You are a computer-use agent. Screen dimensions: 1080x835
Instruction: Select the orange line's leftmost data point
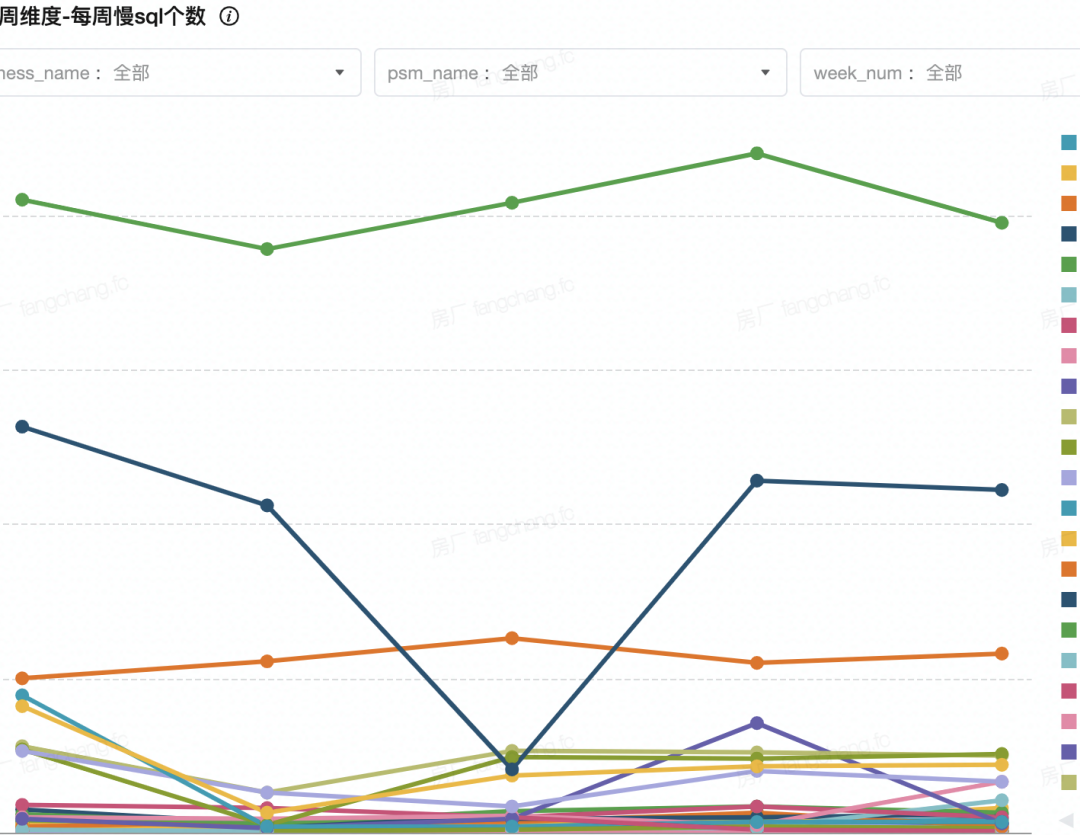coord(22,678)
